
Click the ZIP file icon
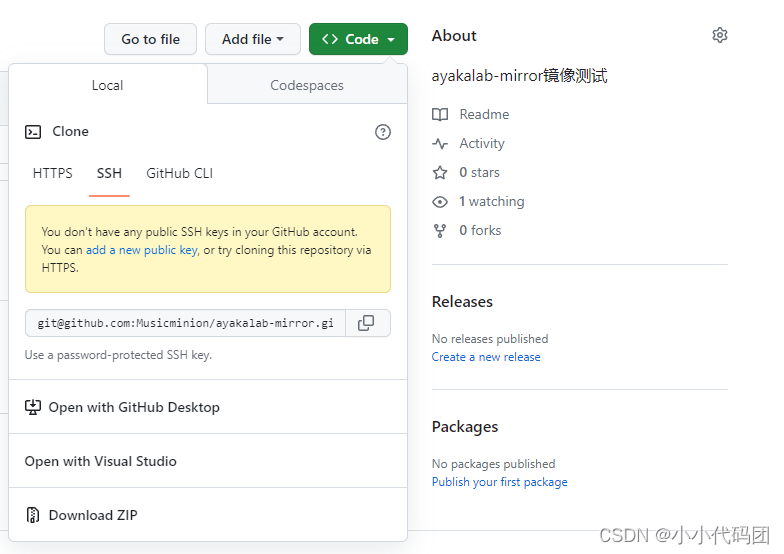pos(32,515)
